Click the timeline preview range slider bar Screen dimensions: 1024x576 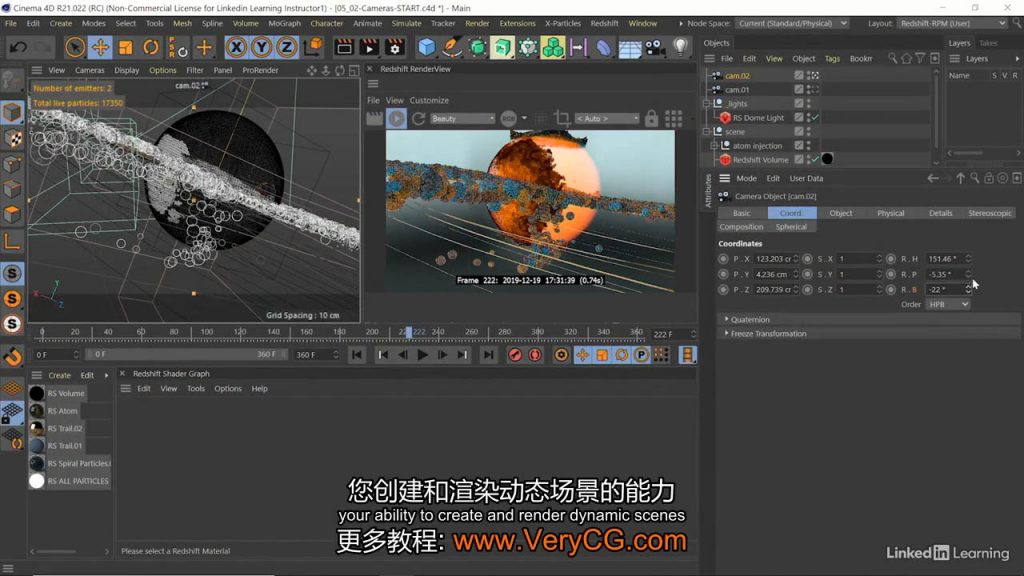[187, 355]
